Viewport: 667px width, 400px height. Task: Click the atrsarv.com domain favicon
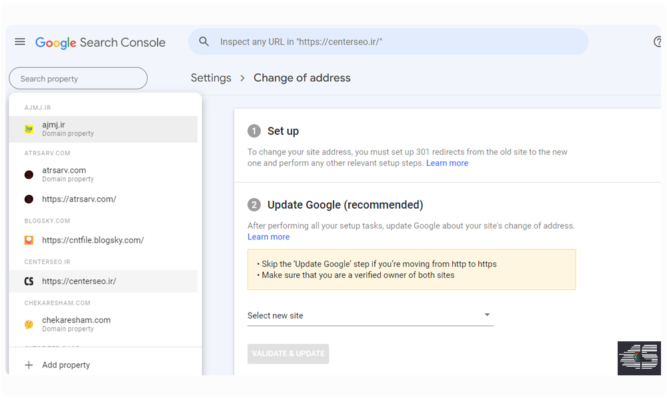[29, 174]
